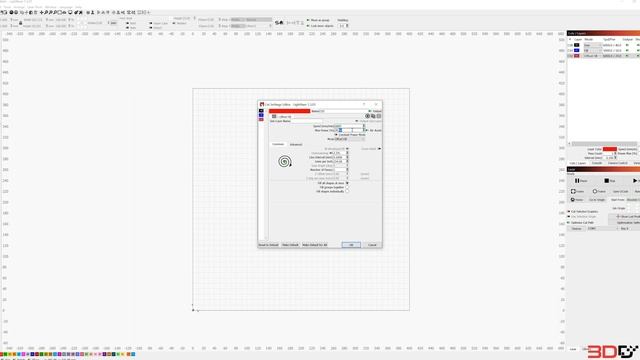Click the red Layer Color swatch in Cuts panel
This screenshot has width=640, height=360.
click(610, 149)
